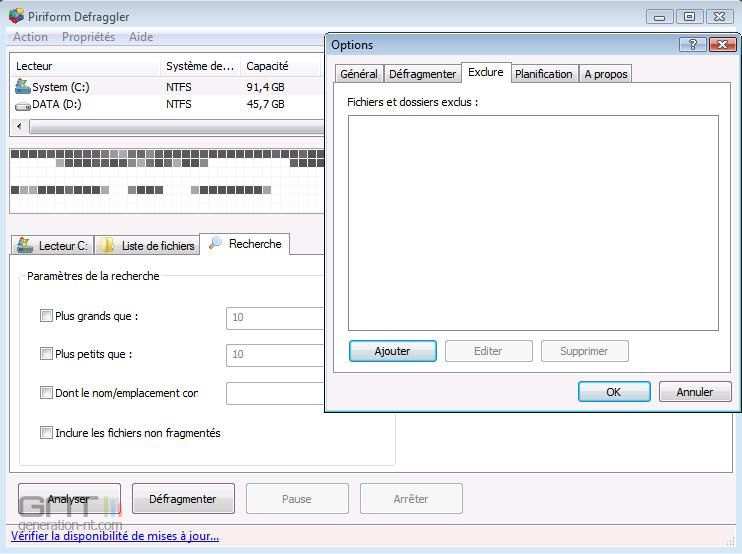Click the excluded files and folders list box
Image resolution: width=742 pixels, height=554 pixels.
[x=533, y=223]
